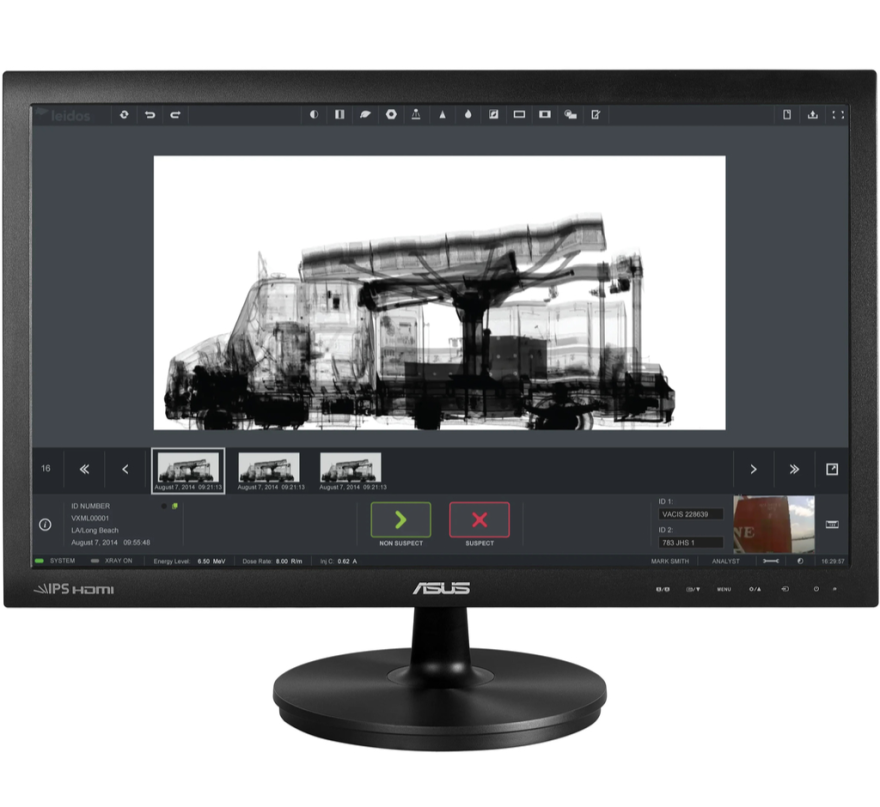The image size is (880, 807).
Task: Select the water drop tool icon
Action: point(468,115)
